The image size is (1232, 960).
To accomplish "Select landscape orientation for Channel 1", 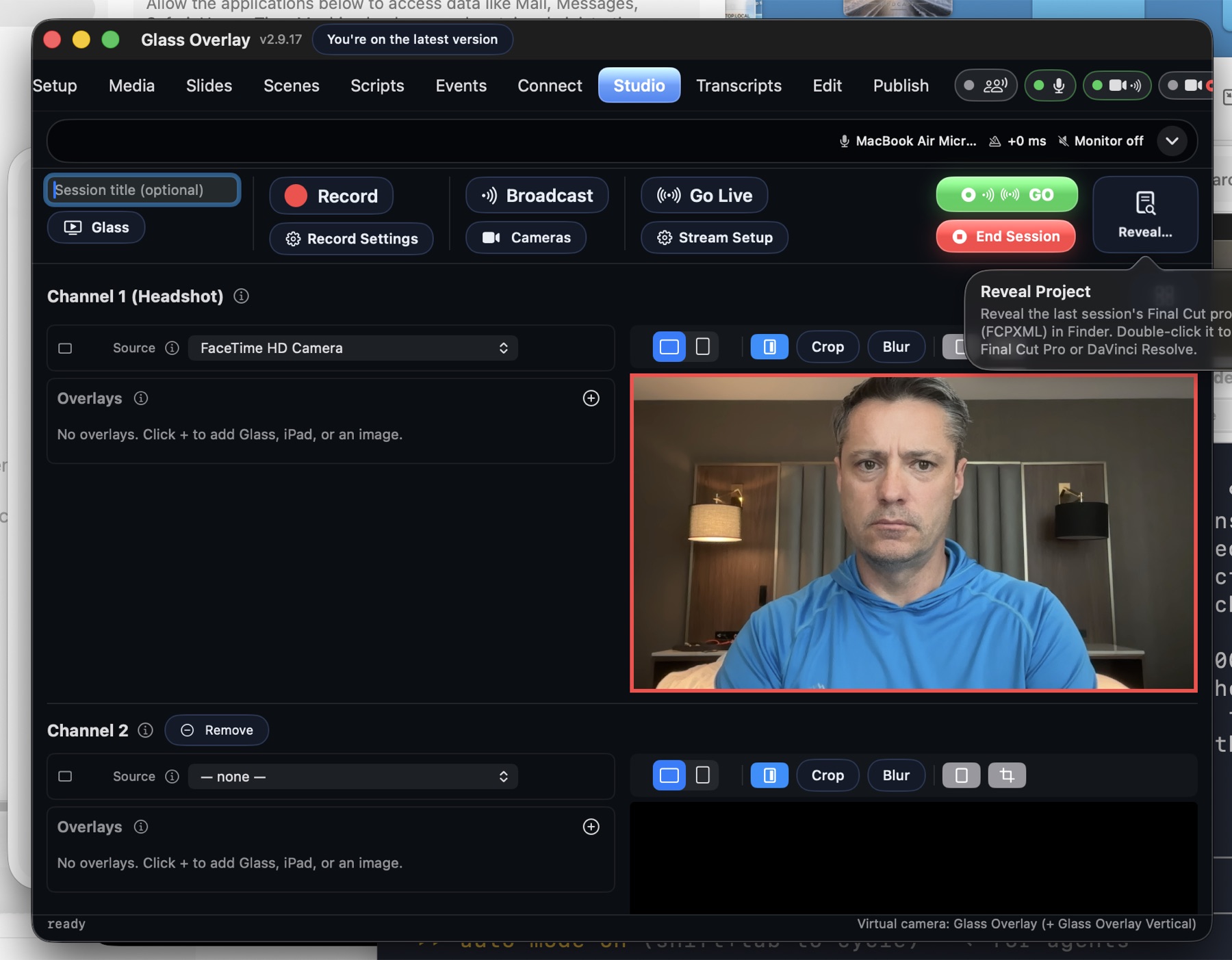I will click(669, 347).
